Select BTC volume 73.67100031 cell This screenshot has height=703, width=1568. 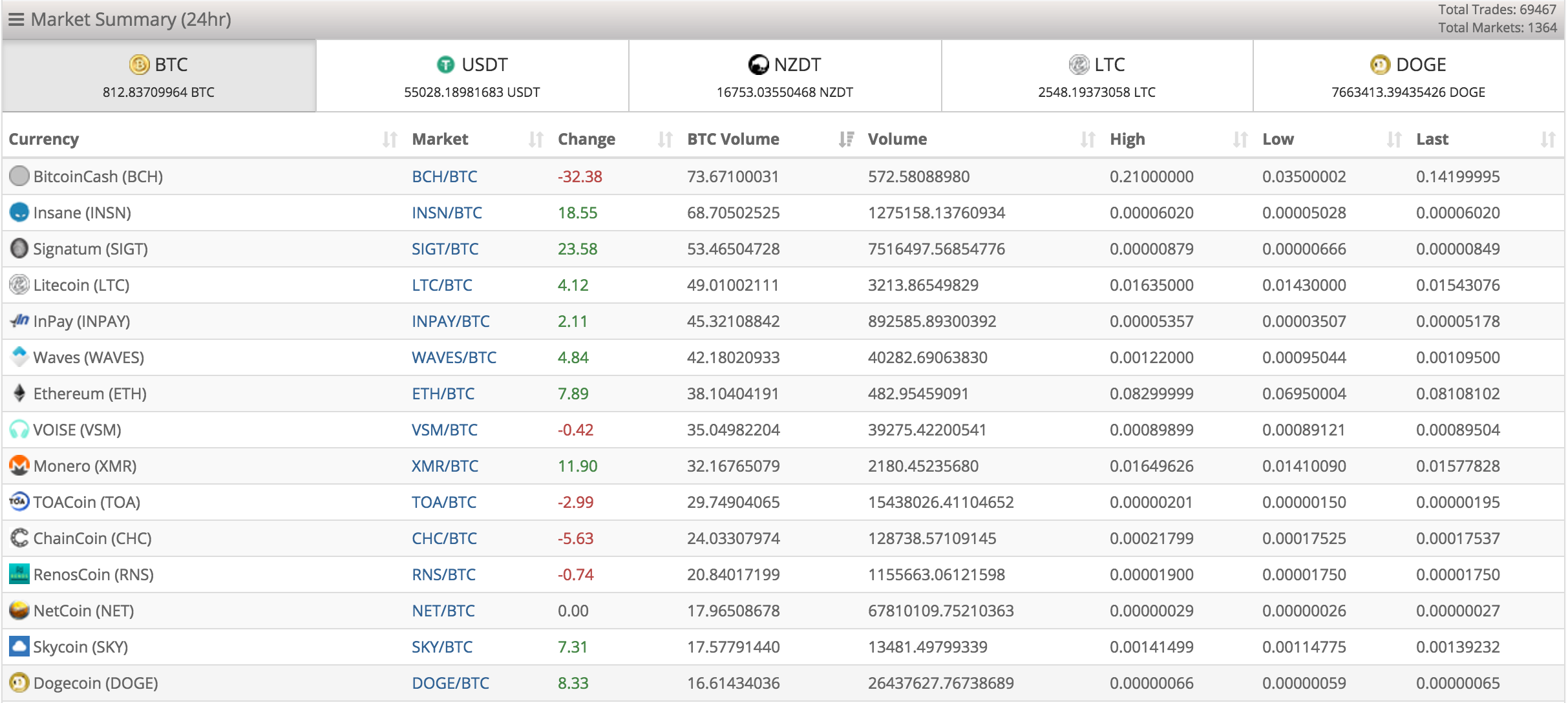coord(733,176)
